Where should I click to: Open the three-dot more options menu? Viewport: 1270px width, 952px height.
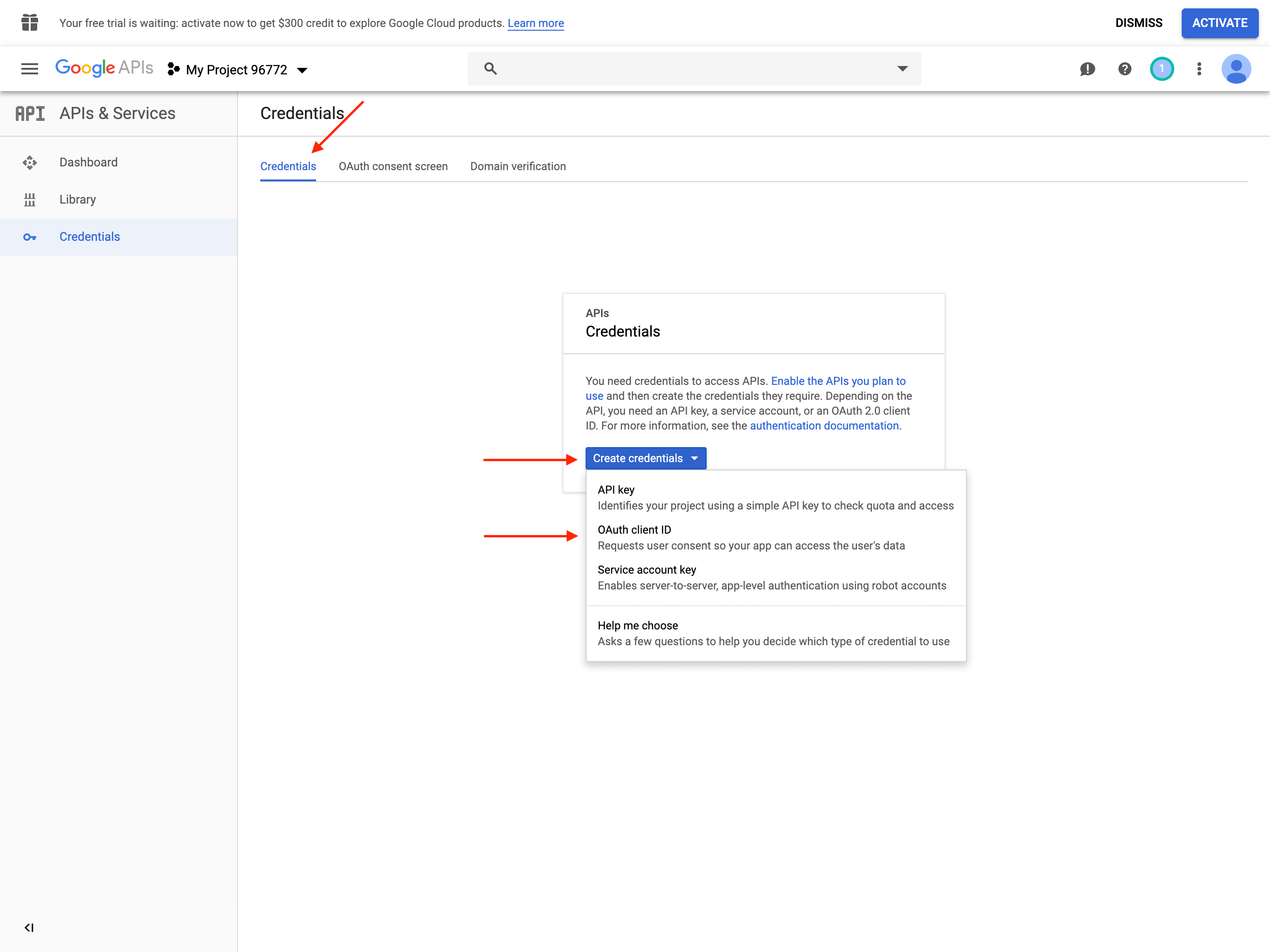[1199, 69]
